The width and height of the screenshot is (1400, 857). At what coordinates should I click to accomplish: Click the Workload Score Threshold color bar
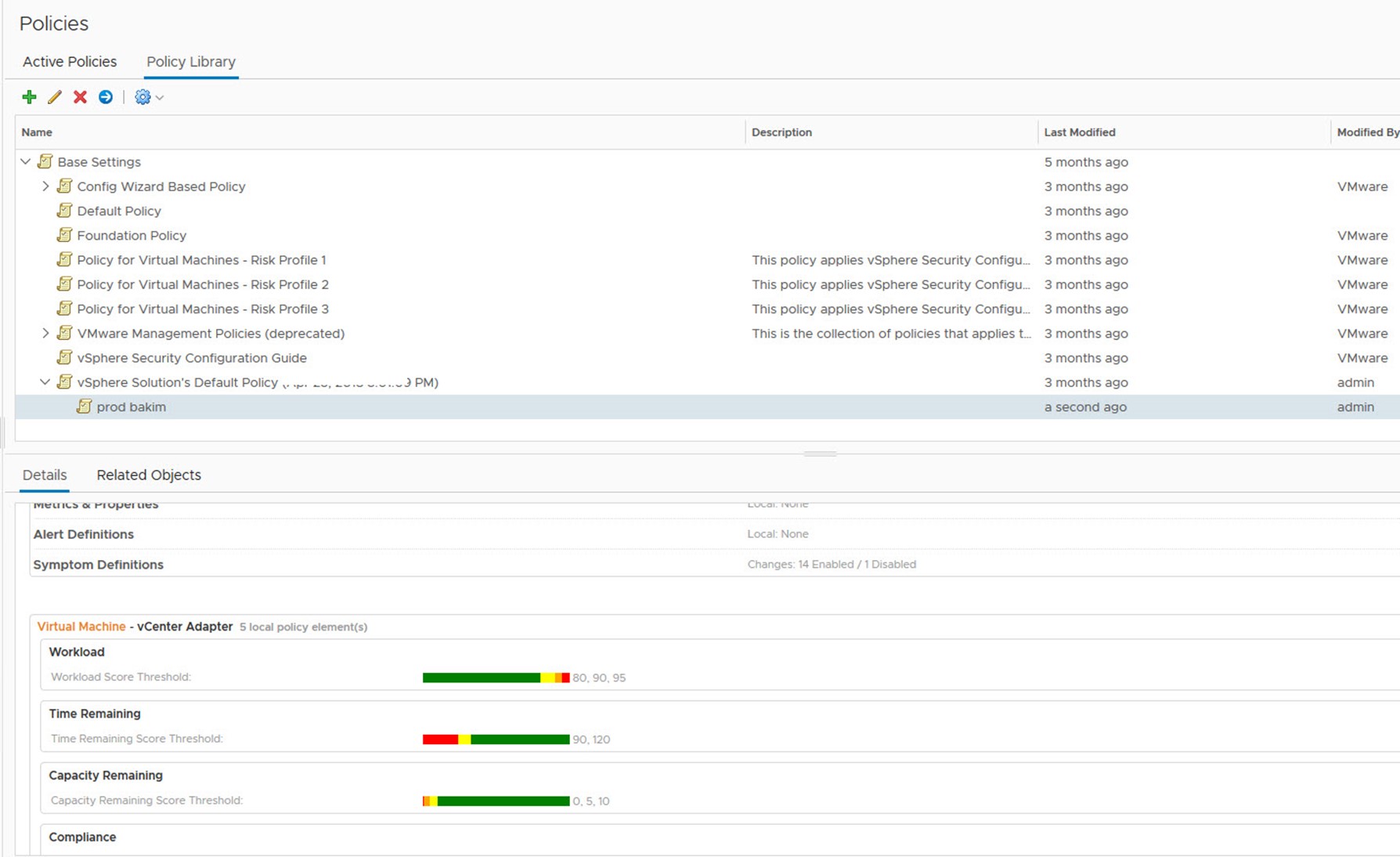pos(496,678)
